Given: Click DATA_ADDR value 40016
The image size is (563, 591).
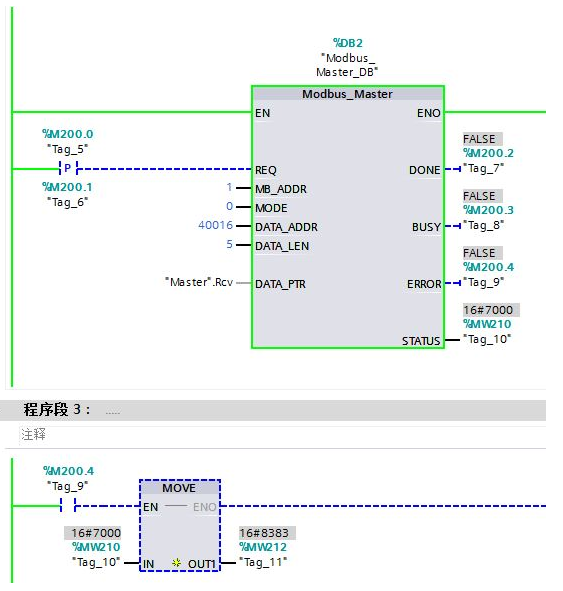Looking at the screenshot, I should [216, 225].
